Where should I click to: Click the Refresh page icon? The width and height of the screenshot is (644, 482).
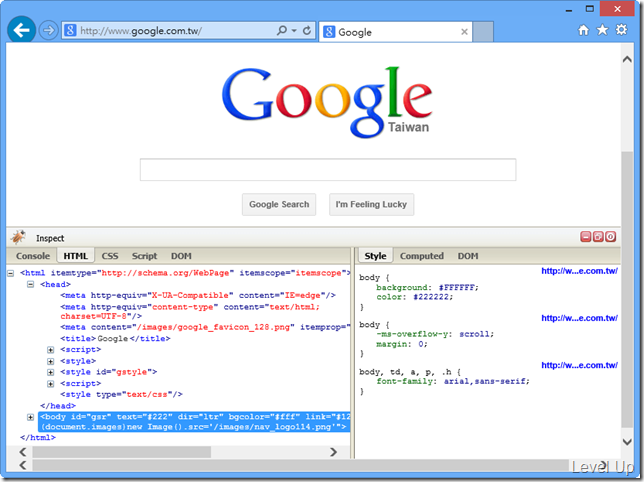pos(307,30)
